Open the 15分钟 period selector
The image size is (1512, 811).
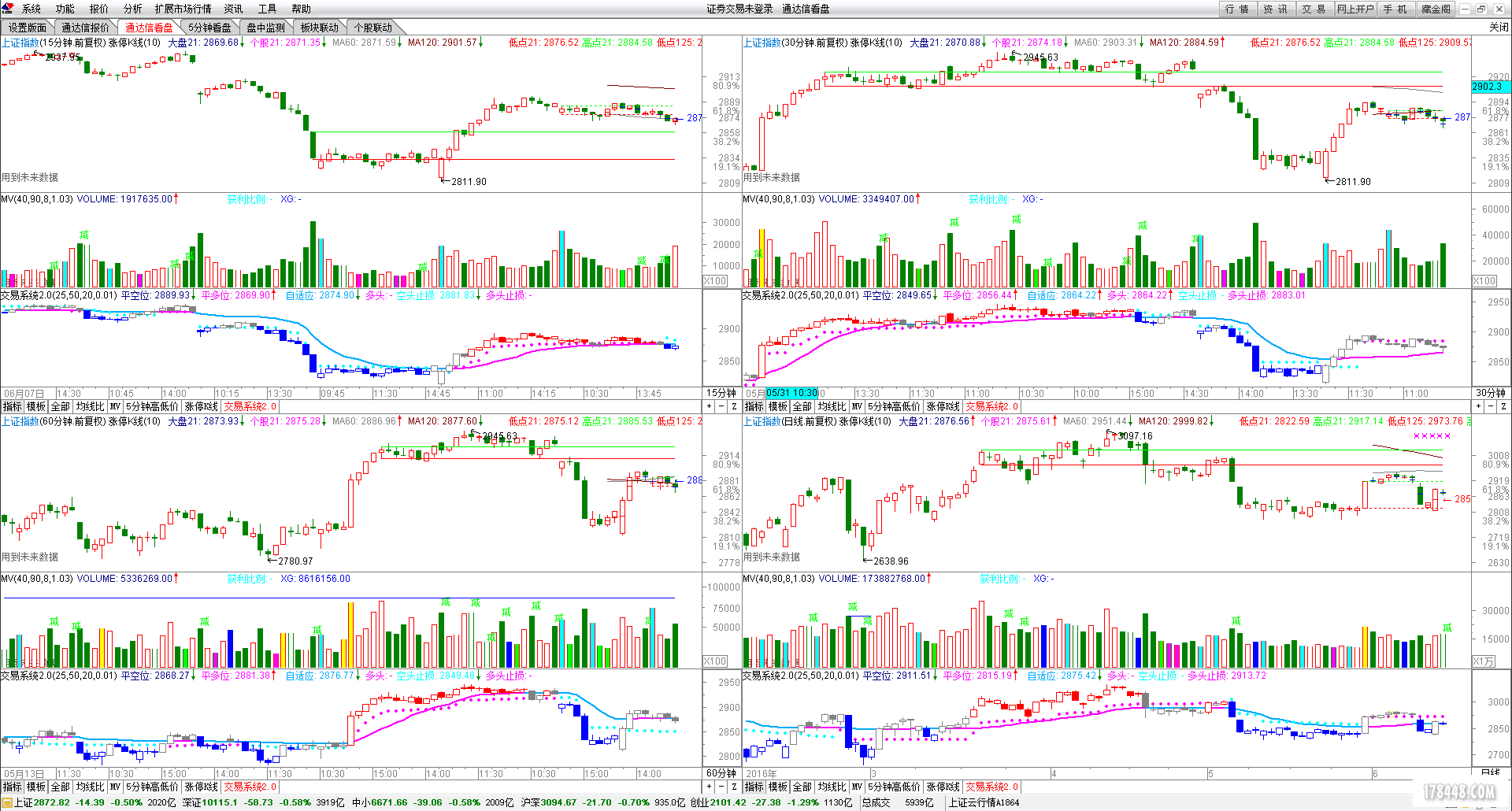[721, 393]
